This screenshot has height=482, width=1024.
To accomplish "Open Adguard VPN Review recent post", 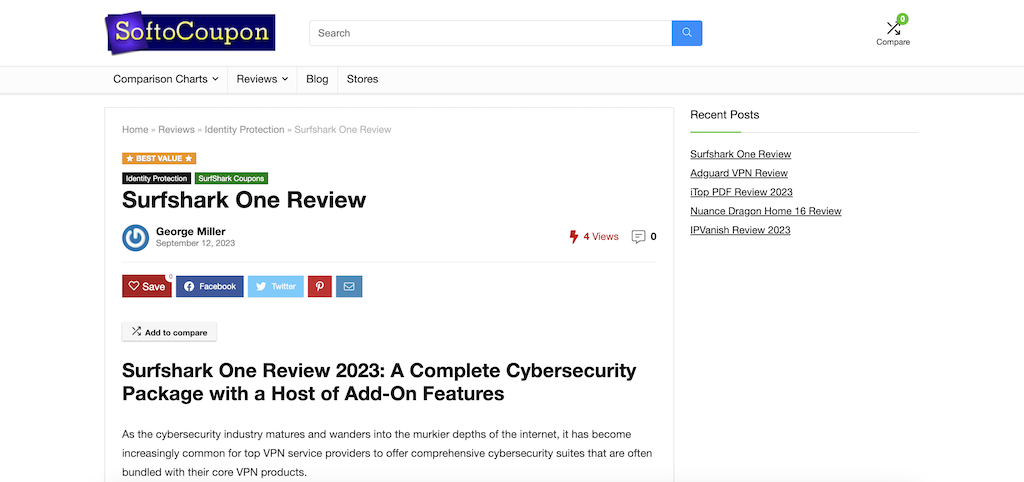I will tap(739, 173).
